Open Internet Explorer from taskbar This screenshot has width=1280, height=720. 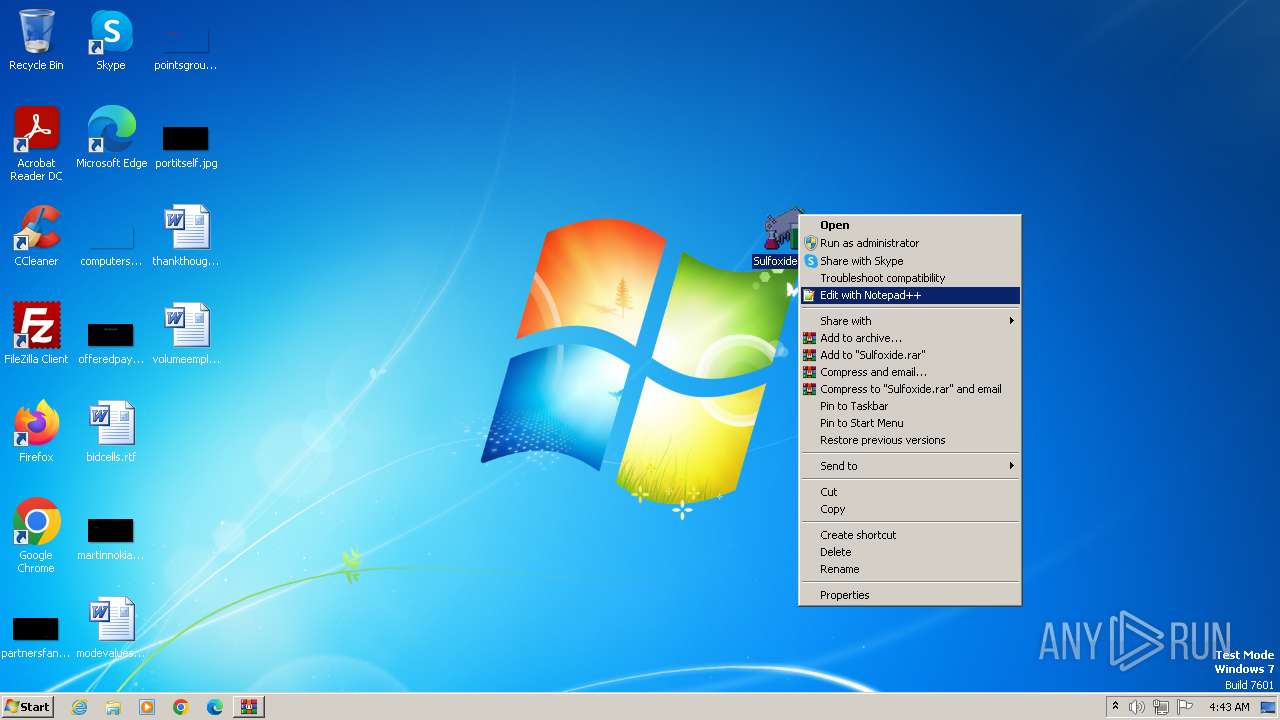click(79, 707)
